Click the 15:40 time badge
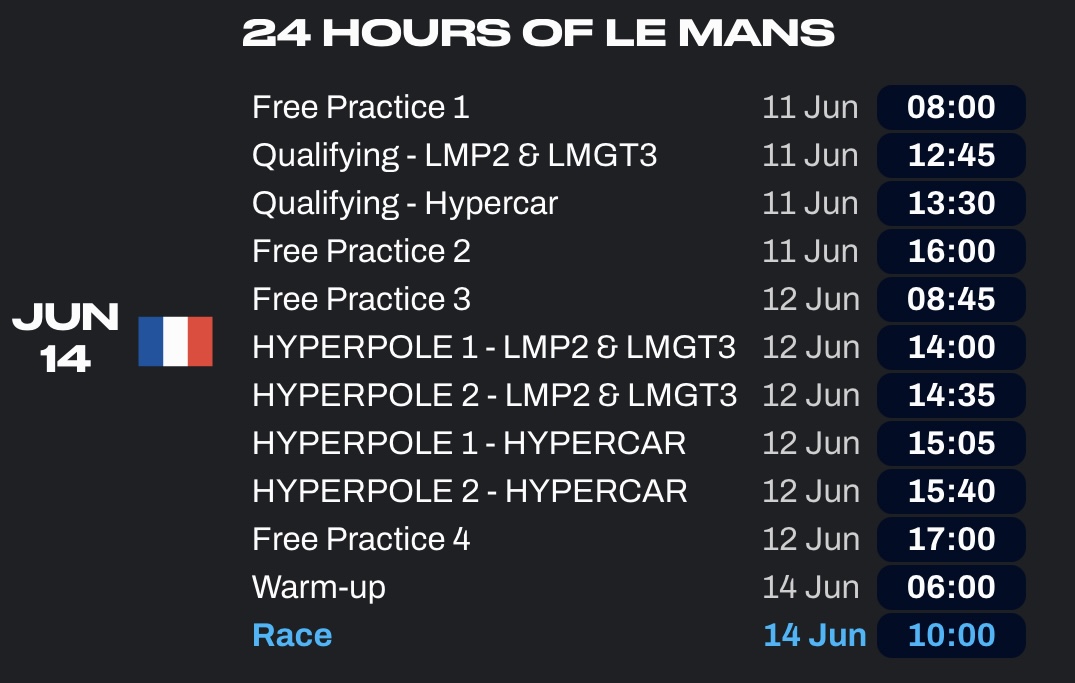The height and width of the screenshot is (683, 1075). [x=951, y=491]
